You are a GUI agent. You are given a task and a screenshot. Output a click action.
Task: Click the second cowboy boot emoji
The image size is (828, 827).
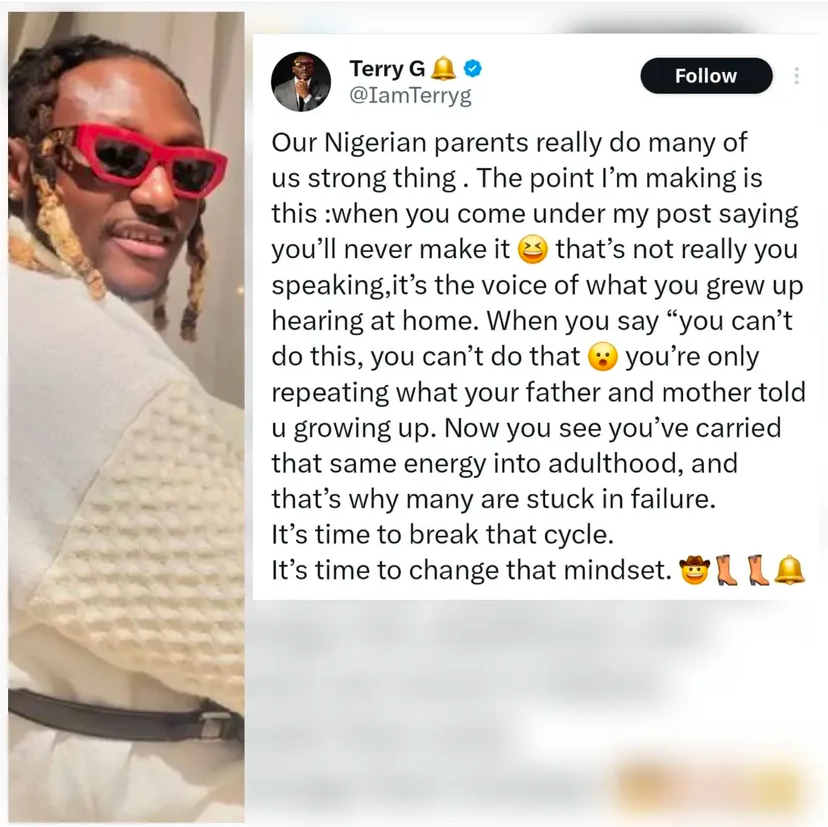point(759,570)
